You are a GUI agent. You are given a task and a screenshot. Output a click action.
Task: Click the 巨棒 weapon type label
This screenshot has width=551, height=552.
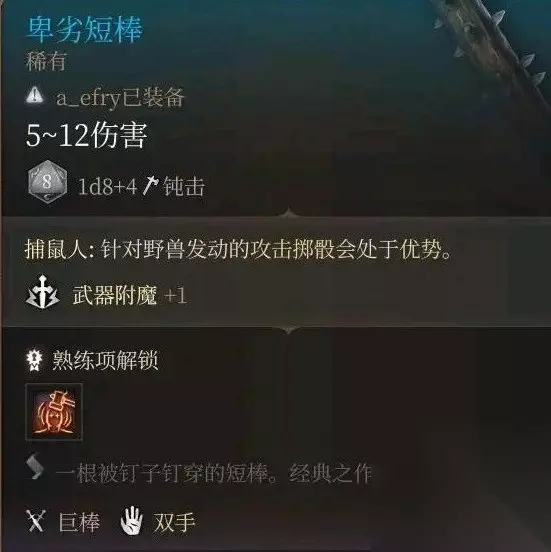tap(79, 522)
